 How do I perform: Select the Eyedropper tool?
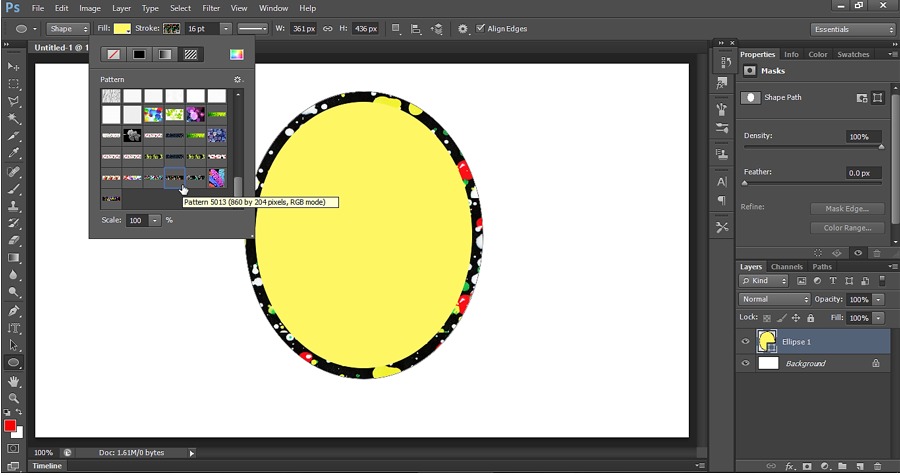coord(13,153)
